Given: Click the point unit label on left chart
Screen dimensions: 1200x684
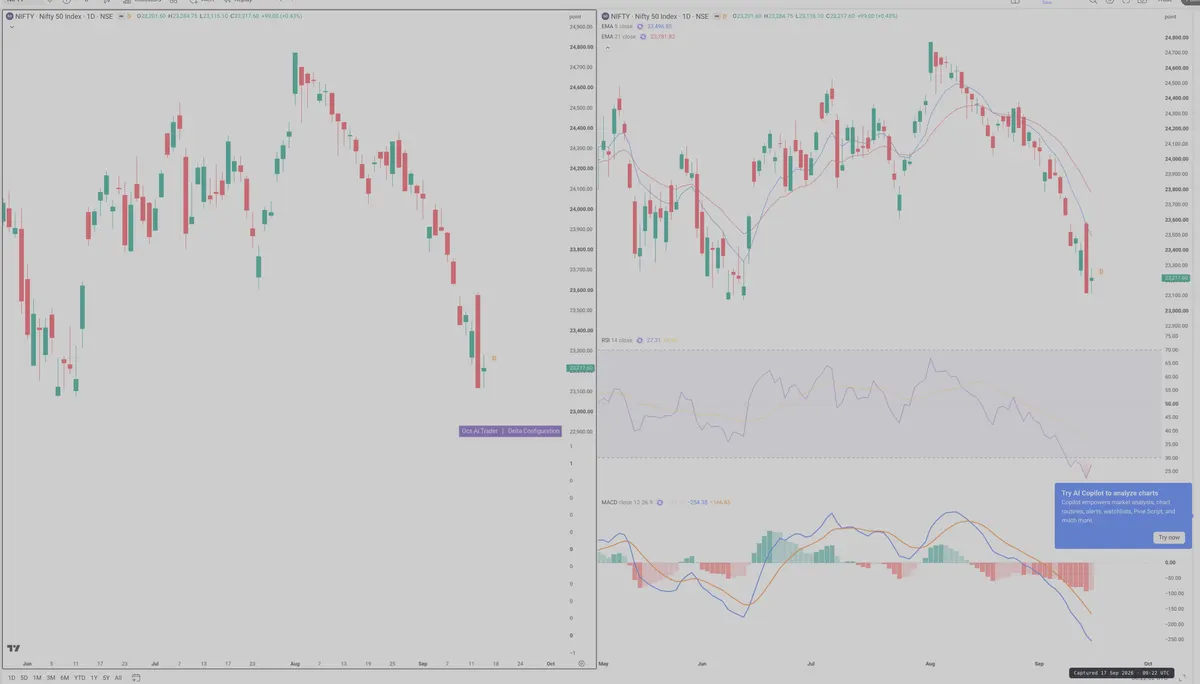Looking at the screenshot, I should point(574,17).
